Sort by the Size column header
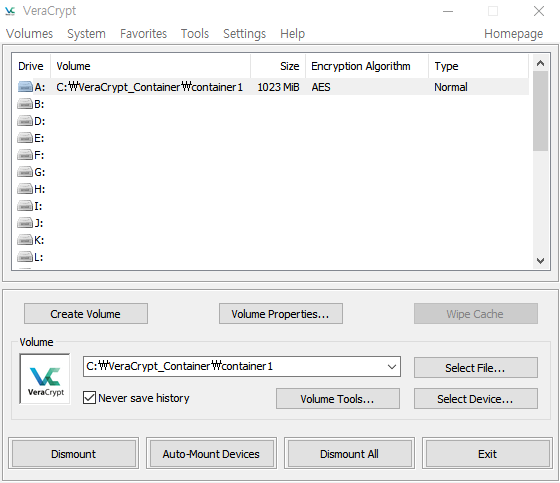Image resolution: width=560 pixels, height=483 pixels. [x=278, y=66]
